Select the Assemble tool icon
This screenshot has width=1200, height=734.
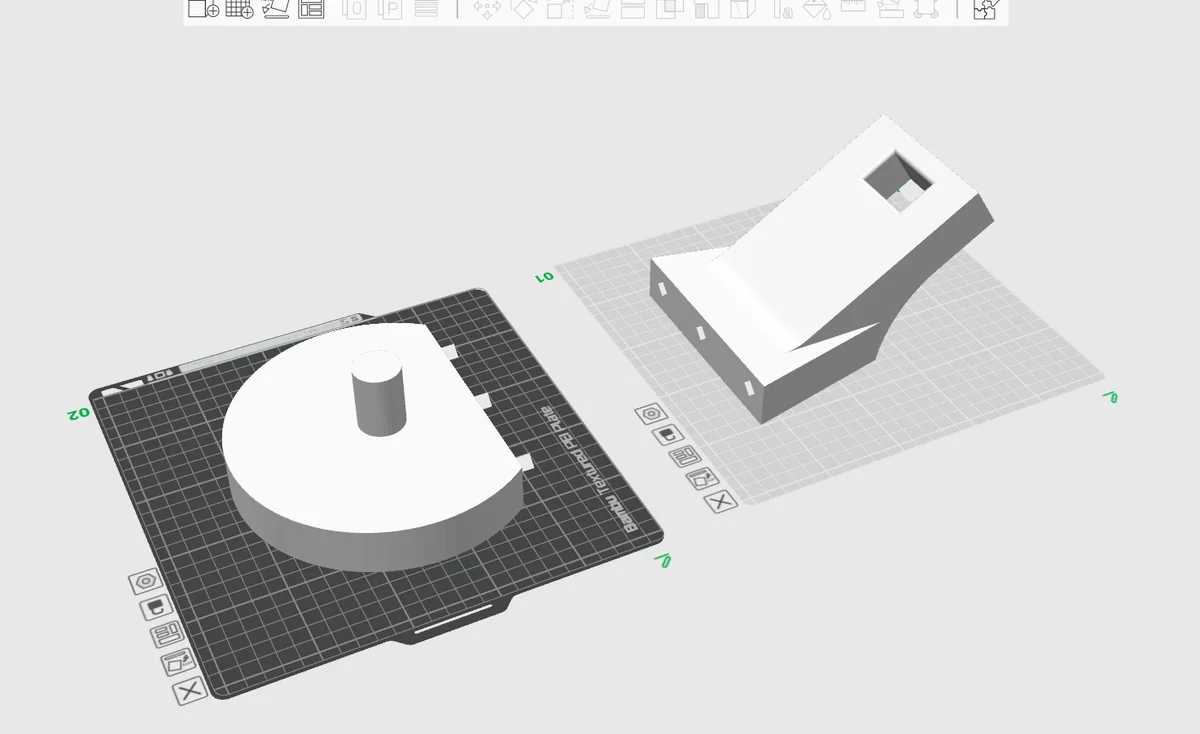coord(891,9)
